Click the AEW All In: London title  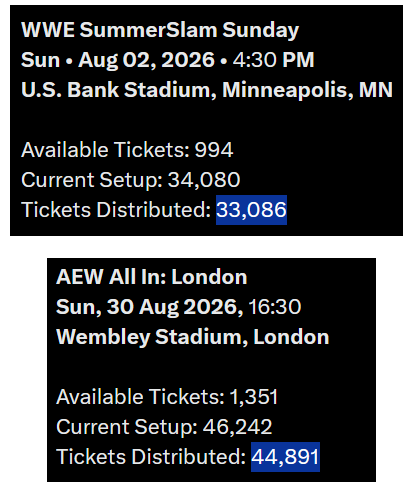click(152, 277)
